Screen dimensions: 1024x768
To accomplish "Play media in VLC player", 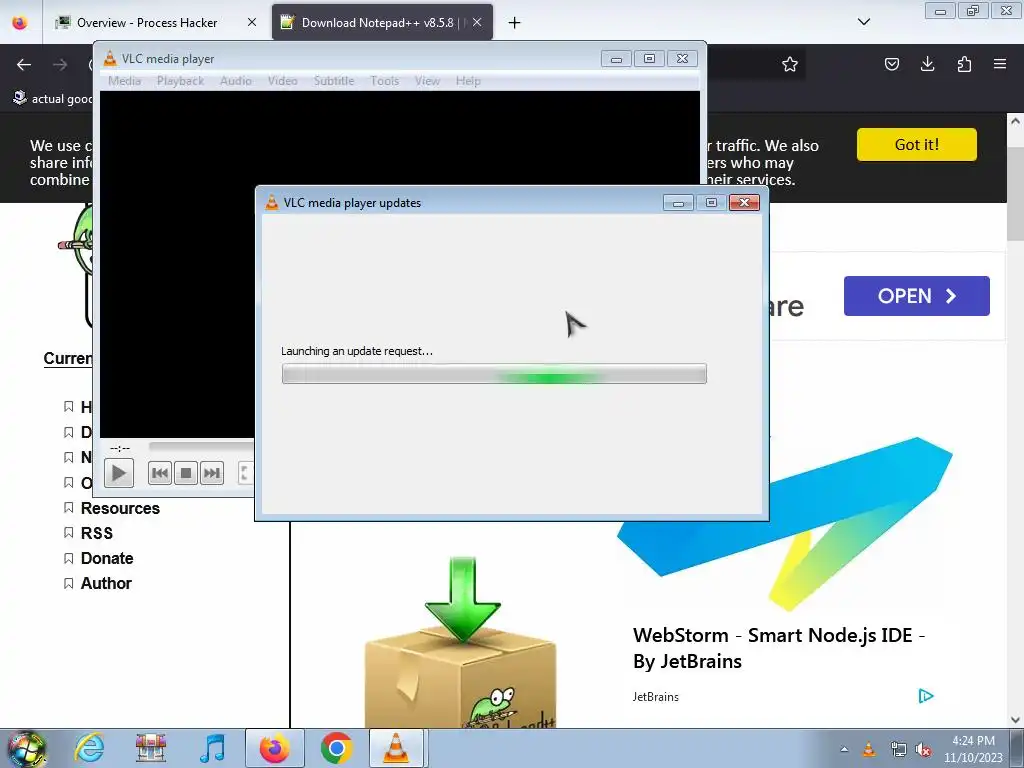I will point(118,473).
